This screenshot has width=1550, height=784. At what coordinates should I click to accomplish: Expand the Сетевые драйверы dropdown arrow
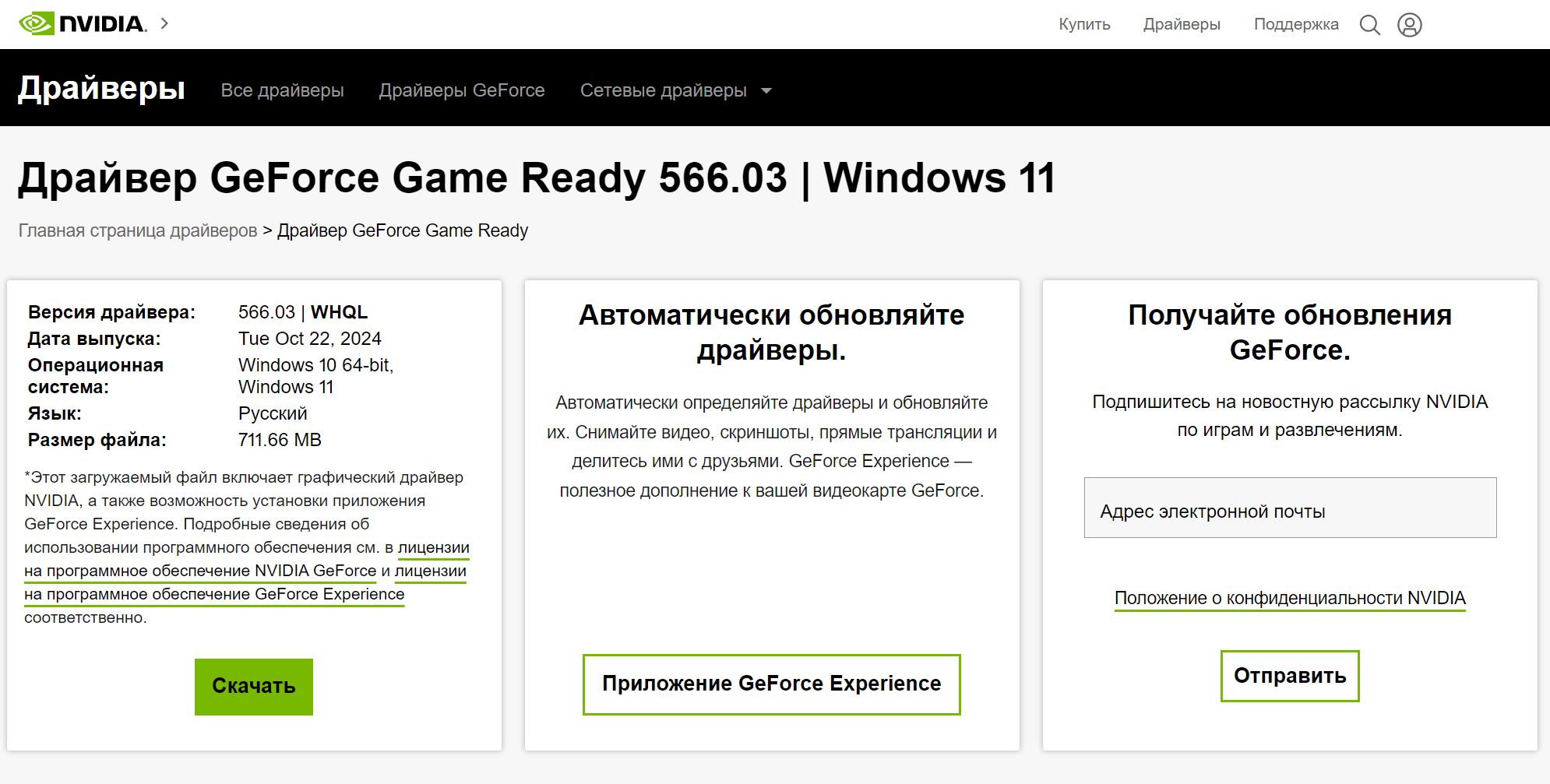click(766, 91)
